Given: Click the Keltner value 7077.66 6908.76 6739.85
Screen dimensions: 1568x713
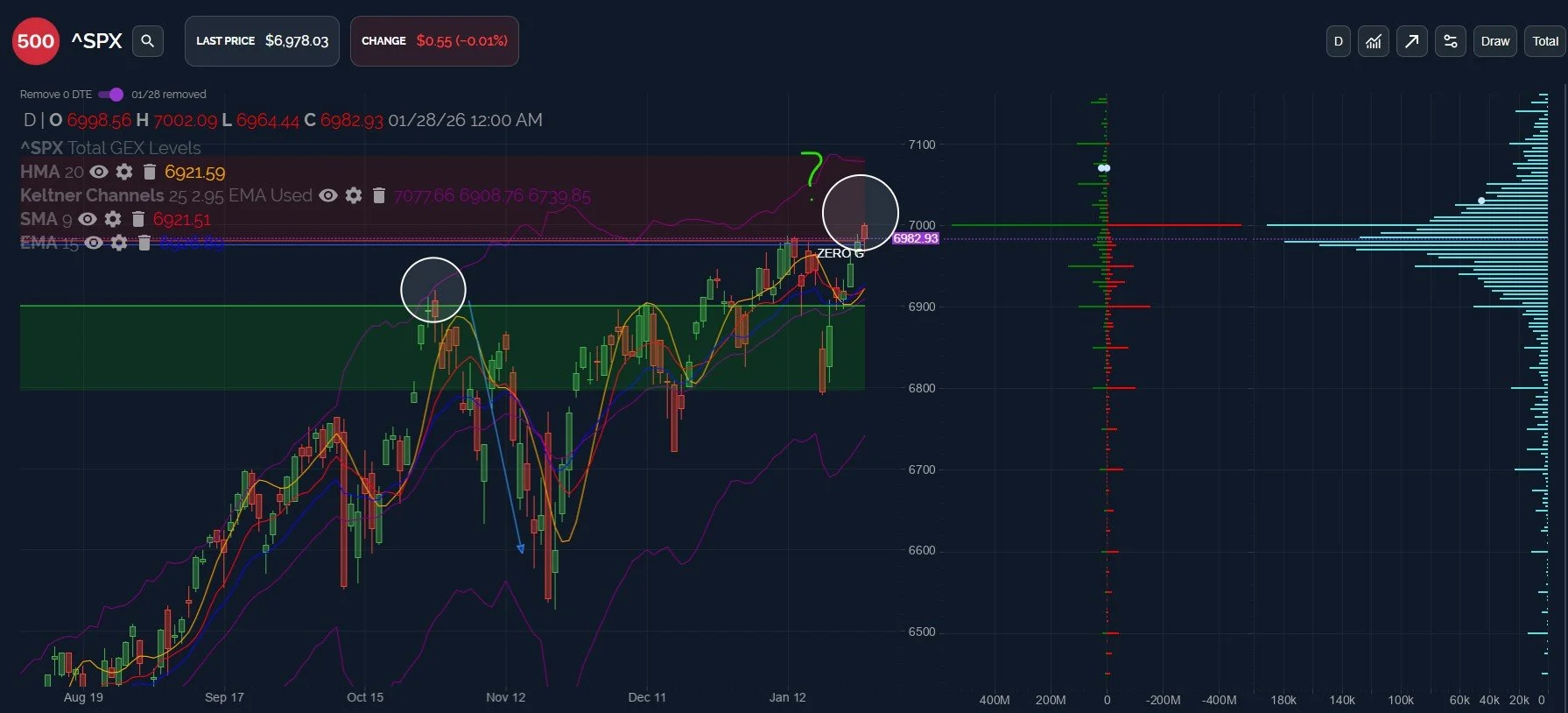Looking at the screenshot, I should pyautogui.click(x=492, y=196).
